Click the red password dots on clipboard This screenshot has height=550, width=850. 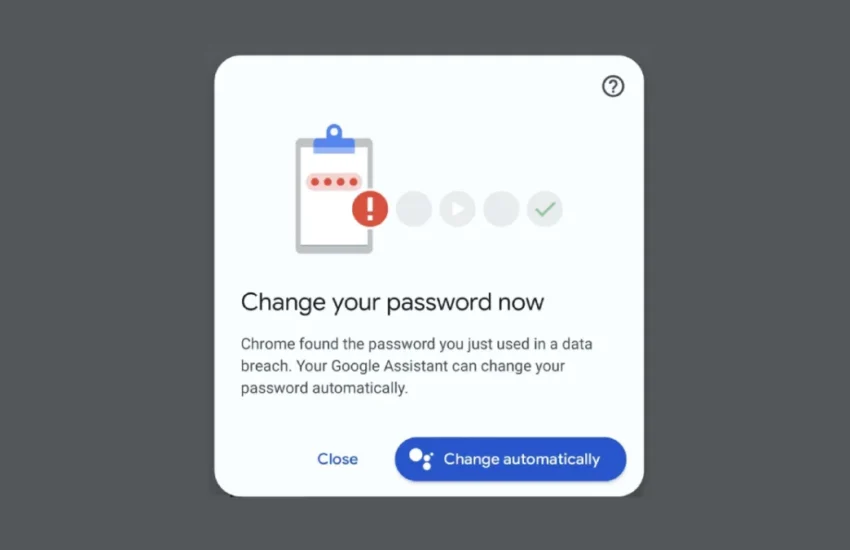point(334,182)
